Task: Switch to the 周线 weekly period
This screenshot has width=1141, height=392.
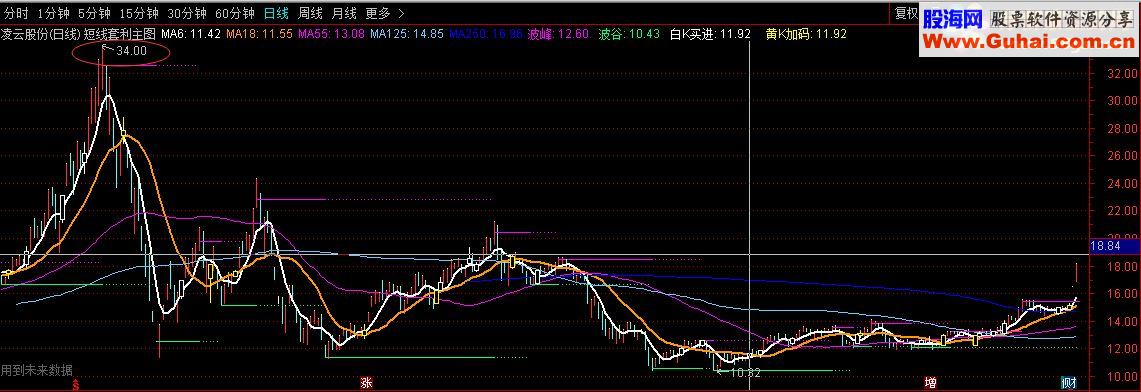Action: [x=311, y=12]
